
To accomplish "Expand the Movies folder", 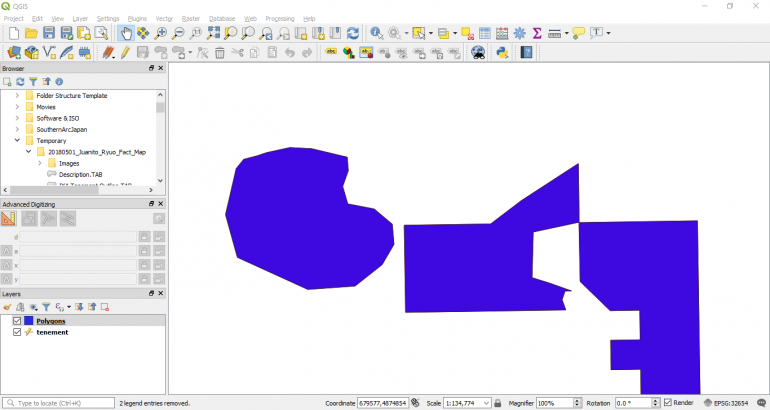I will [x=17, y=107].
